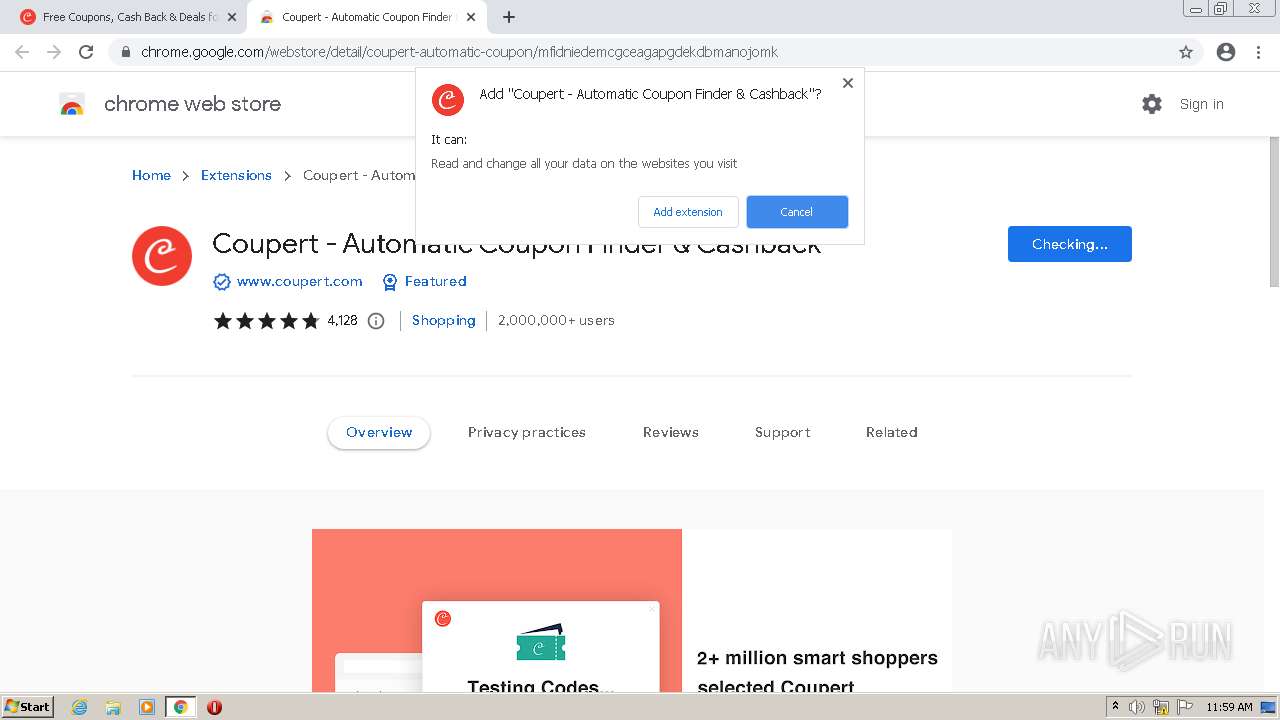Open the www.coupert.com link
This screenshot has height=720, width=1280.
(300, 282)
